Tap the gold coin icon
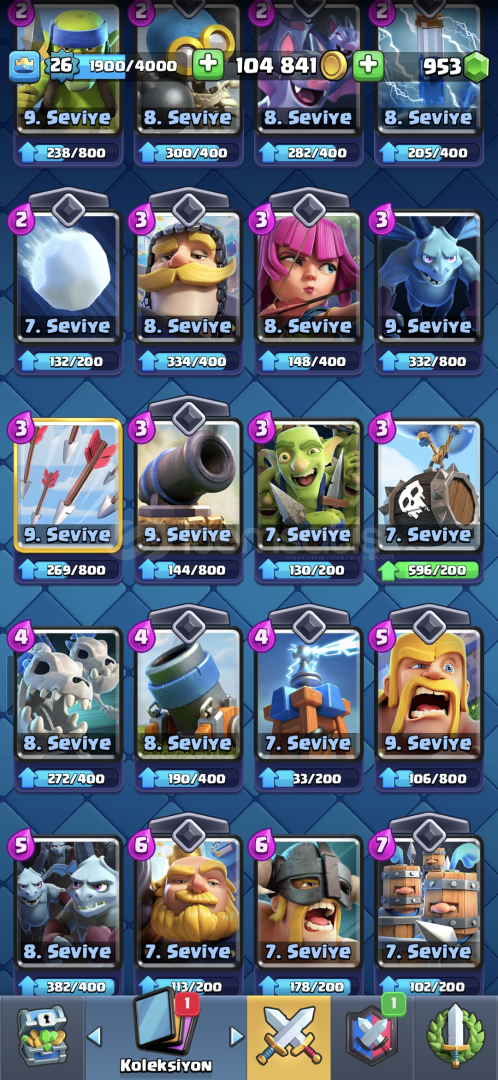Viewport: 498px width, 1080px height. pyautogui.click(x=334, y=66)
